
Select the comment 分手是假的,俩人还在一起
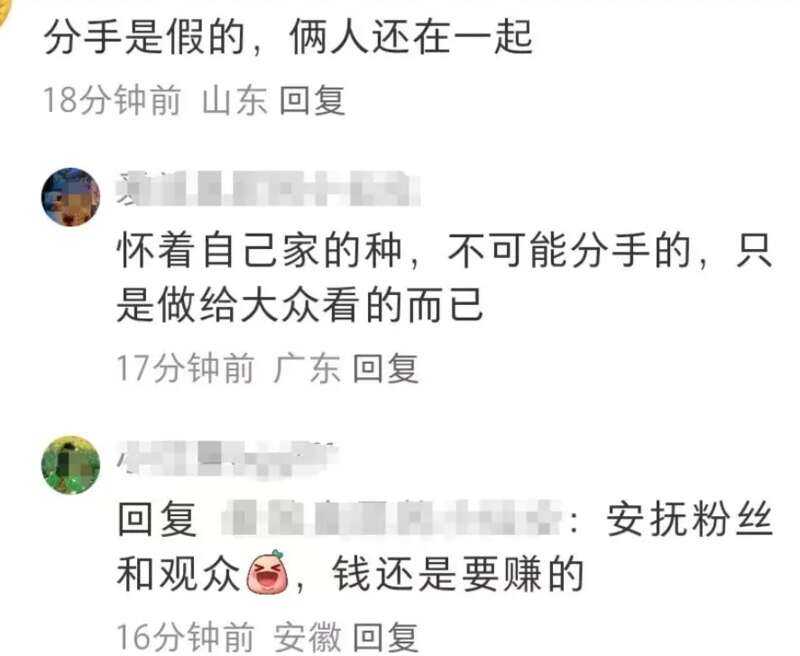click(289, 37)
